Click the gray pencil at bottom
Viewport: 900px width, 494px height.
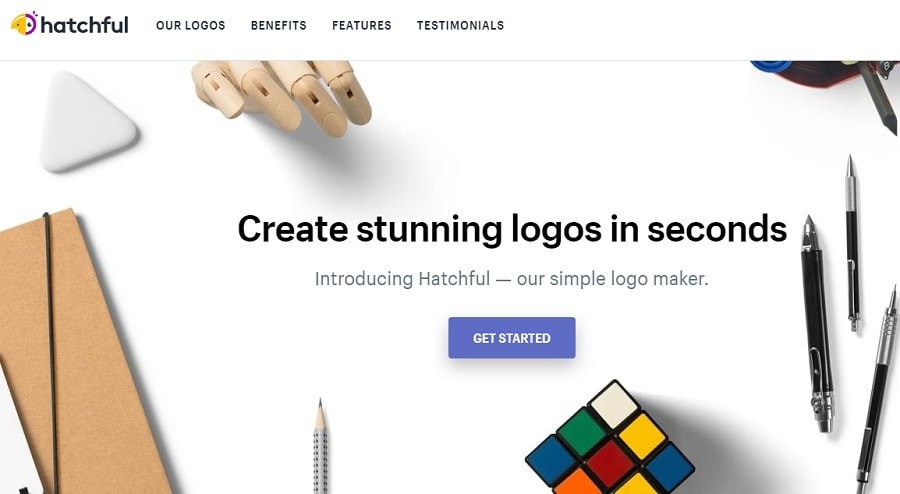coord(320,446)
